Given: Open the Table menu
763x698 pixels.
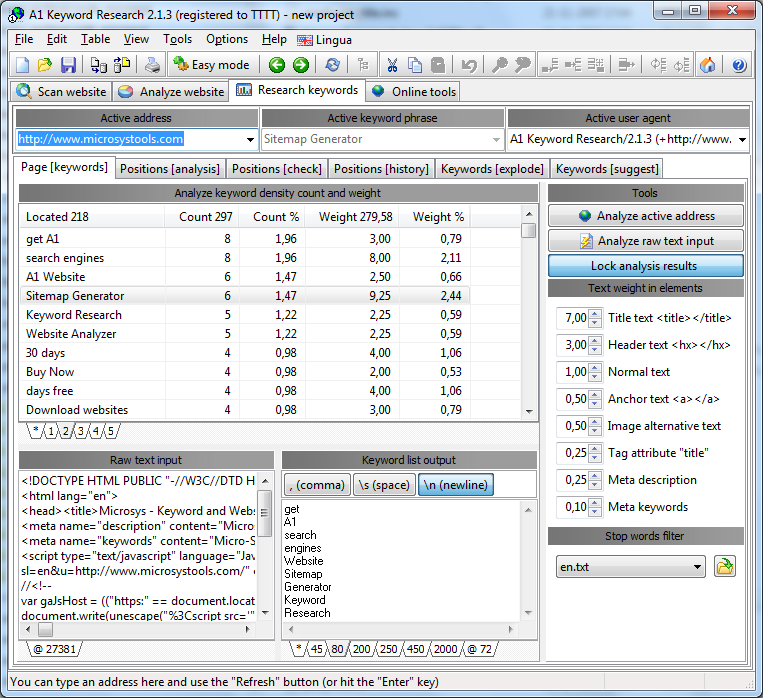Looking at the screenshot, I should tap(95, 39).
